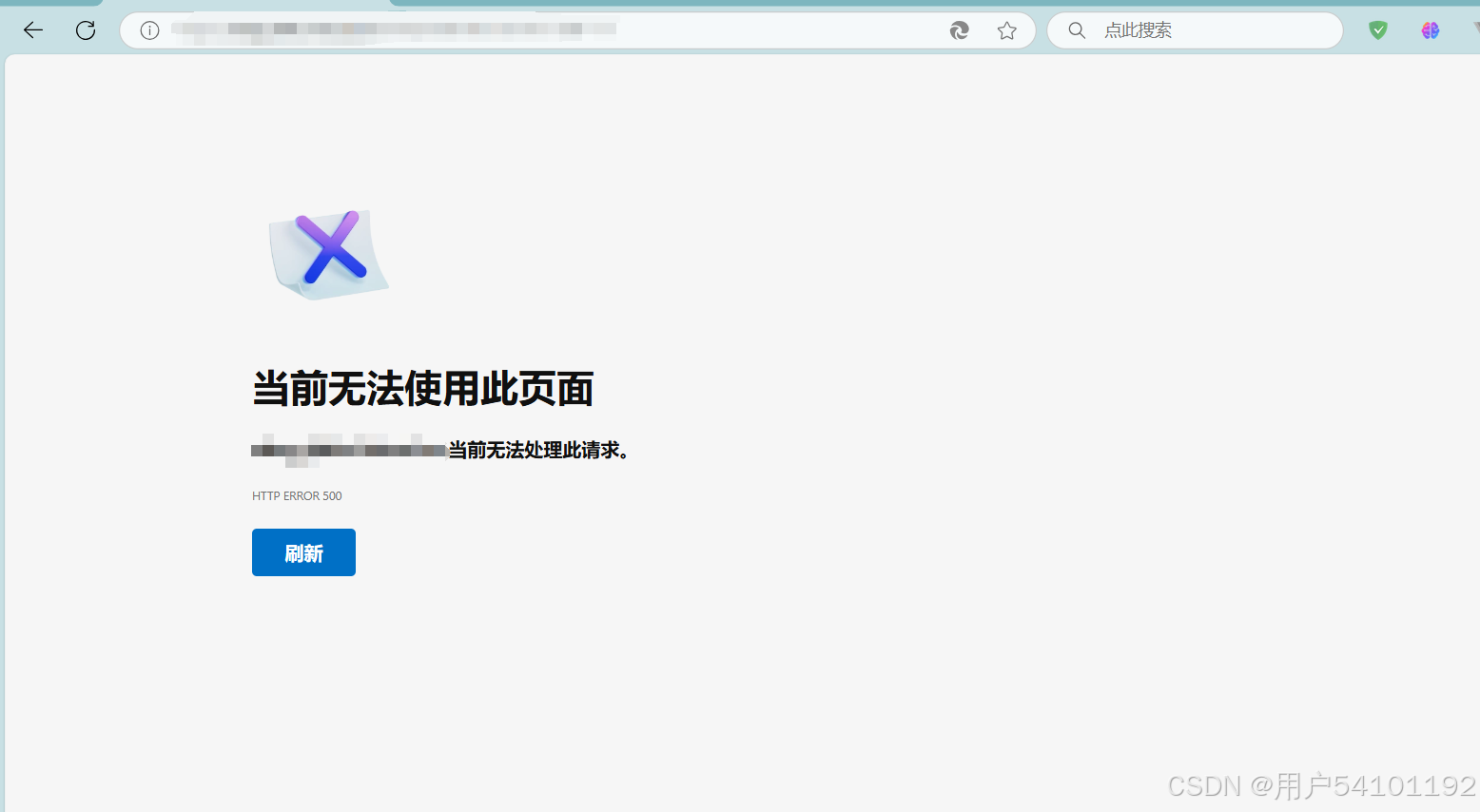Toggle the star to bookmark this page
The width and height of the screenshot is (1480, 812).
click(x=1007, y=29)
